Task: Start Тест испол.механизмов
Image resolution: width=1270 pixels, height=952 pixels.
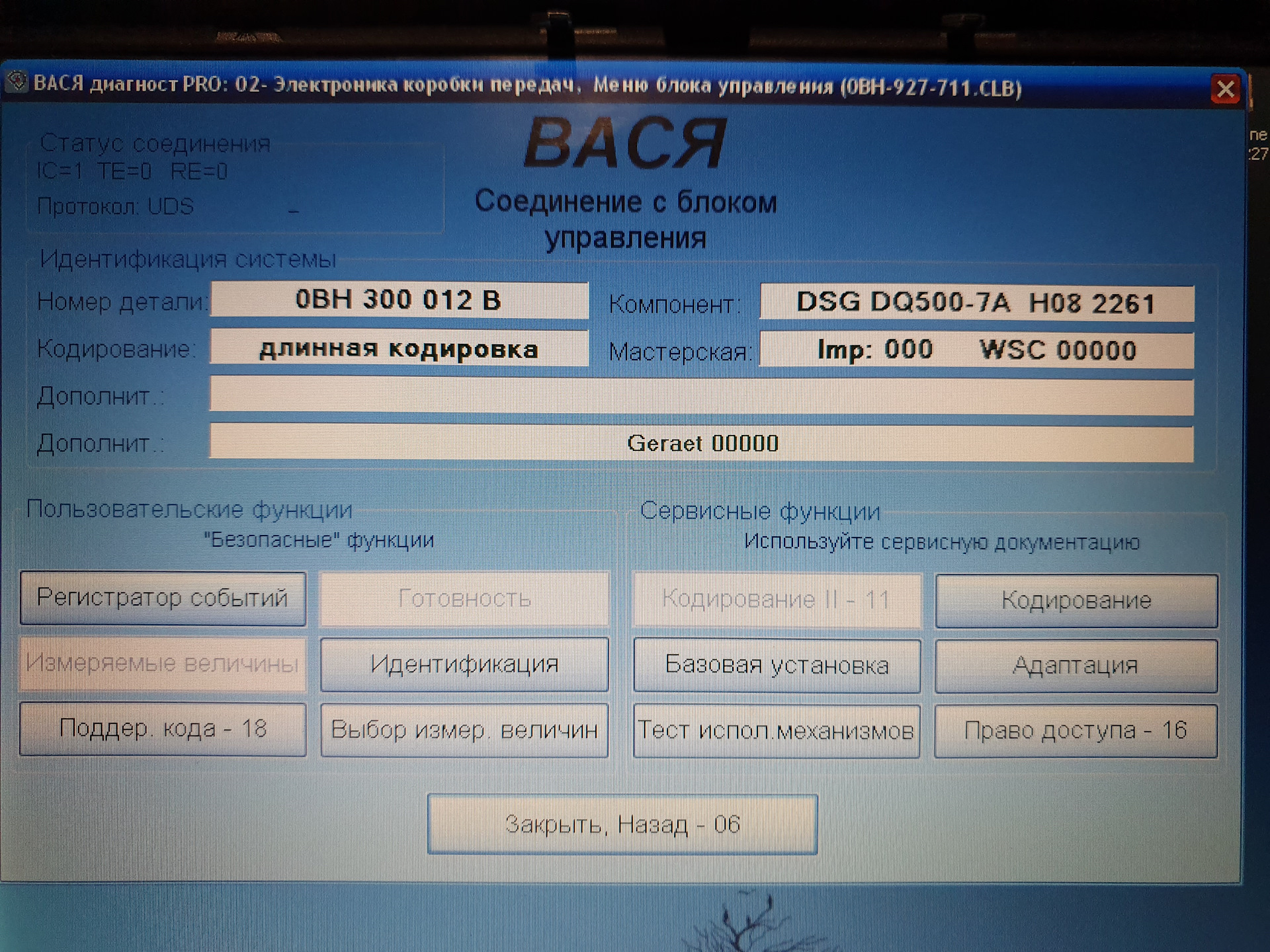Action: pyautogui.click(x=777, y=731)
